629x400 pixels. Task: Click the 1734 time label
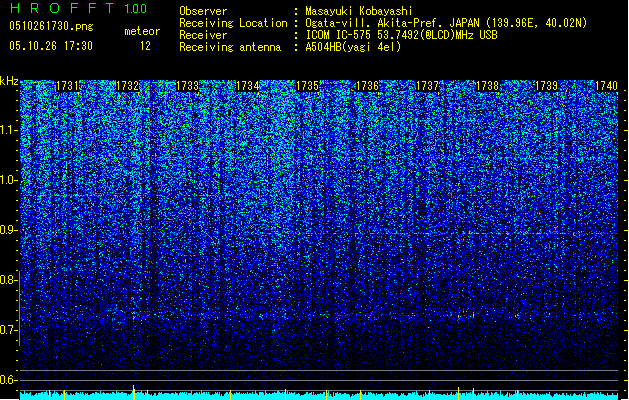(248, 86)
